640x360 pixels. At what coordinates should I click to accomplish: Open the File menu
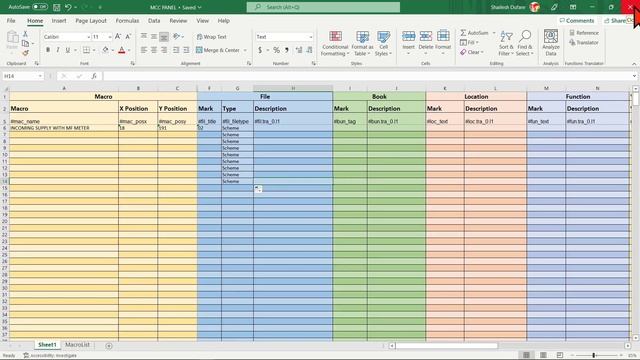tap(11, 20)
